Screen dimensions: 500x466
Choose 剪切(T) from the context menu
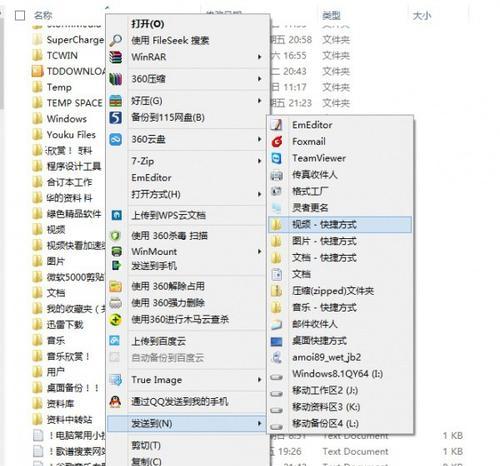tap(188, 445)
